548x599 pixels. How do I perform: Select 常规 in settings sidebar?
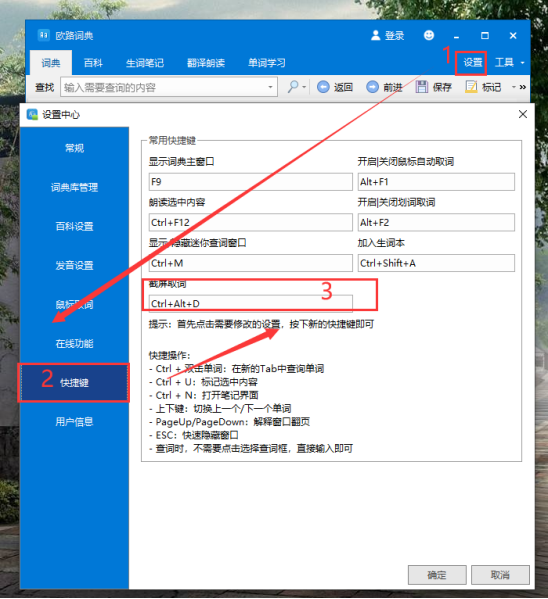74,148
